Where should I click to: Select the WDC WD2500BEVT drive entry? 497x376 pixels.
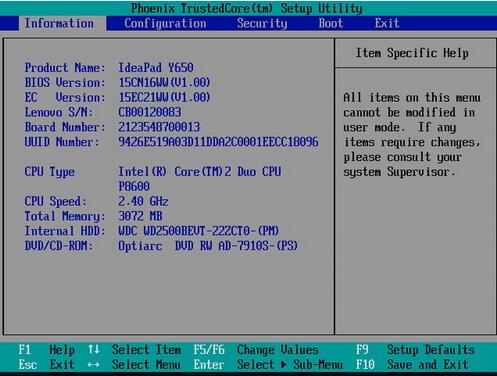[199, 231]
